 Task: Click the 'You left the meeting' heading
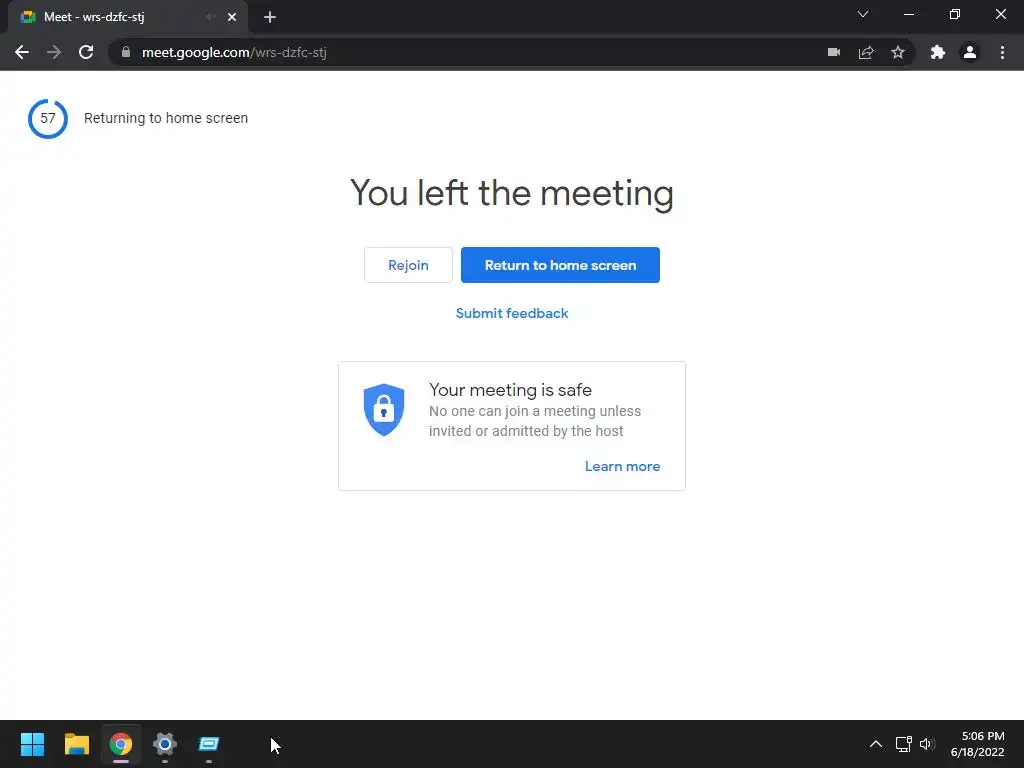click(512, 193)
